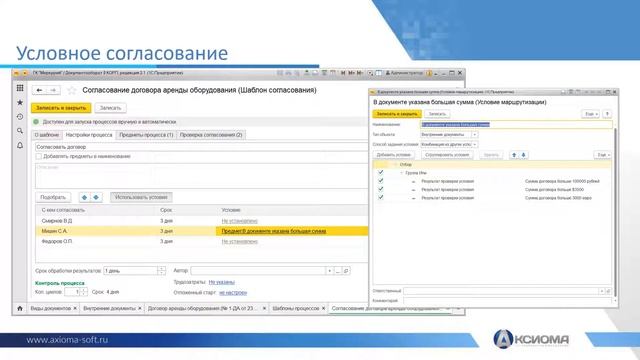
Task: Switch to 'О шаблоне' tab
Action: (x=47, y=135)
